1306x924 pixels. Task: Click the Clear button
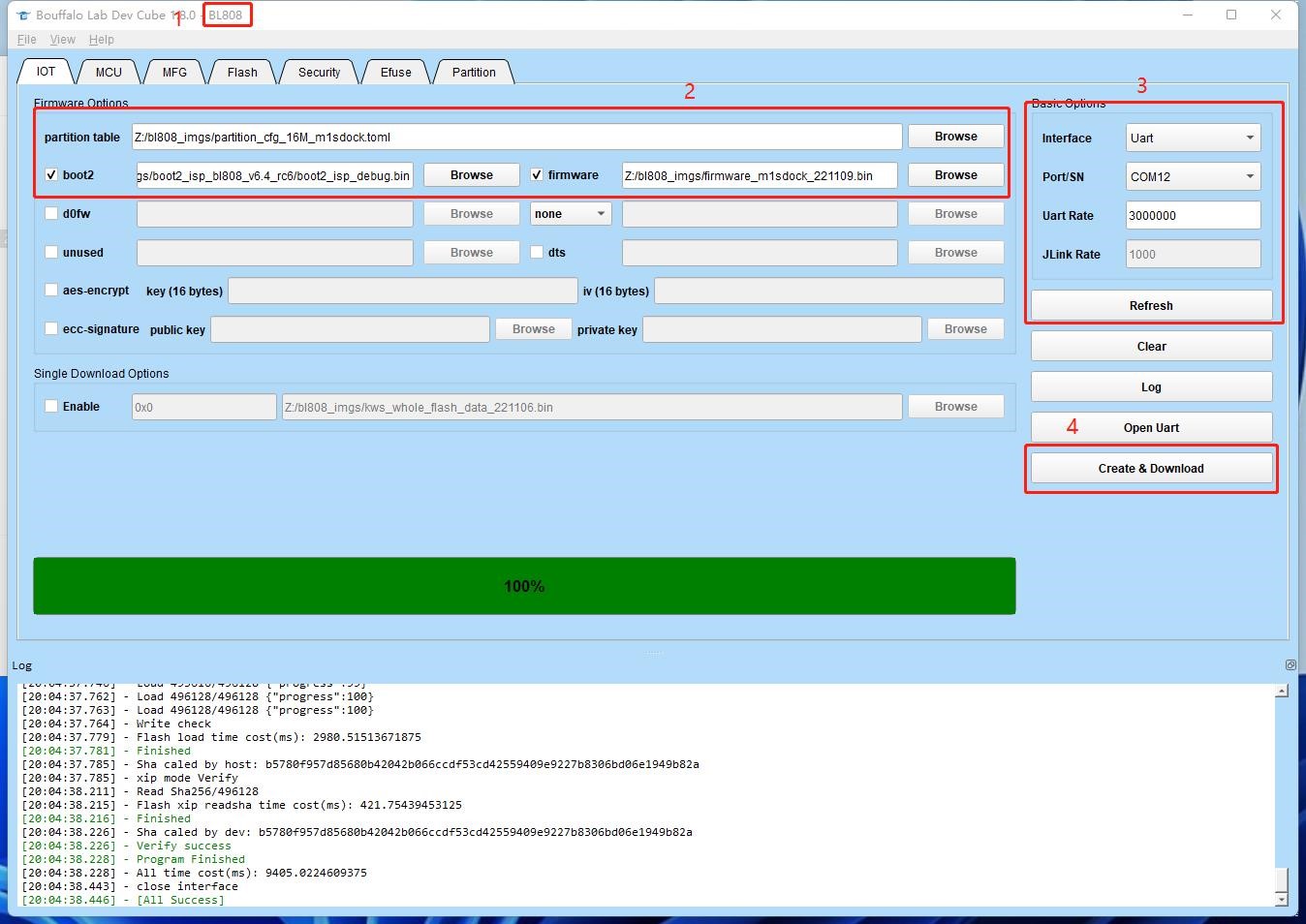coord(1151,346)
